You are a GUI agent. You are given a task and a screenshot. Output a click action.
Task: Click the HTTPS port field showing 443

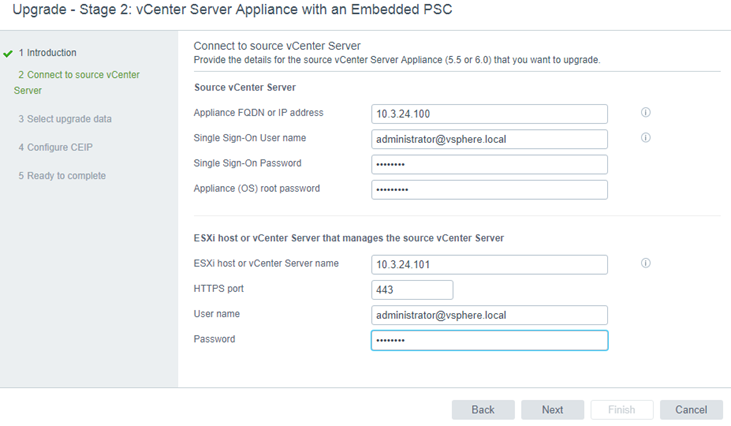(x=412, y=290)
